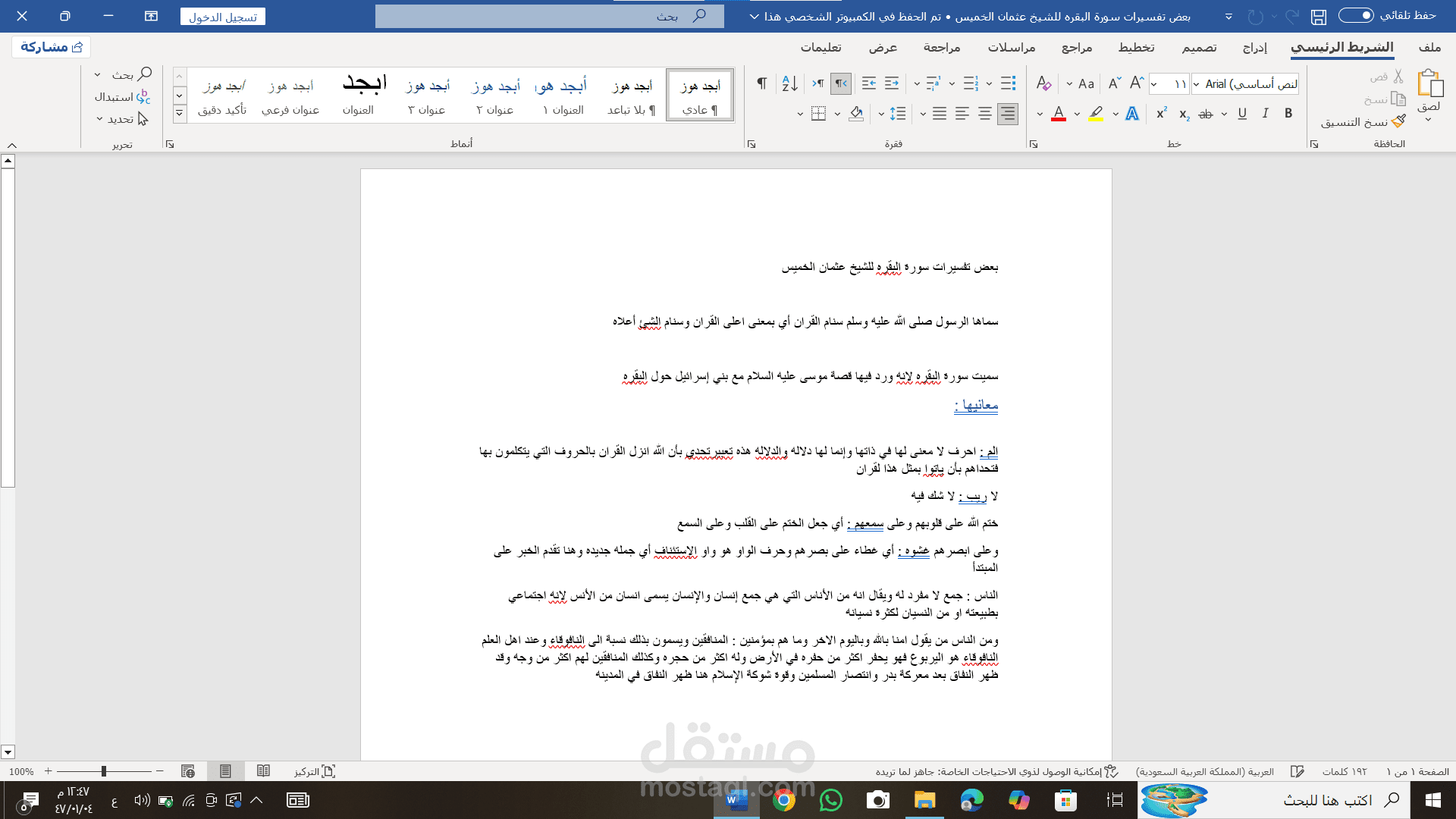Toggle strikethrough text icon

coord(1206,114)
